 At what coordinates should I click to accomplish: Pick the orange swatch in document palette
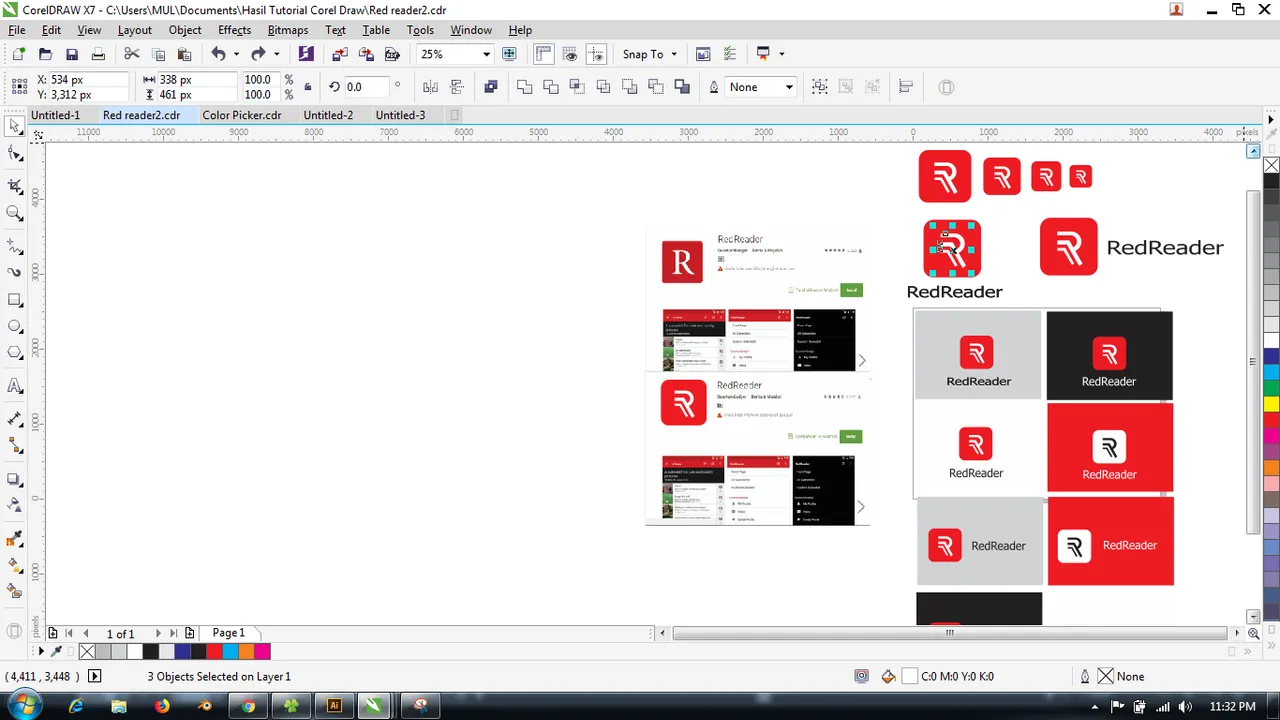click(247, 652)
